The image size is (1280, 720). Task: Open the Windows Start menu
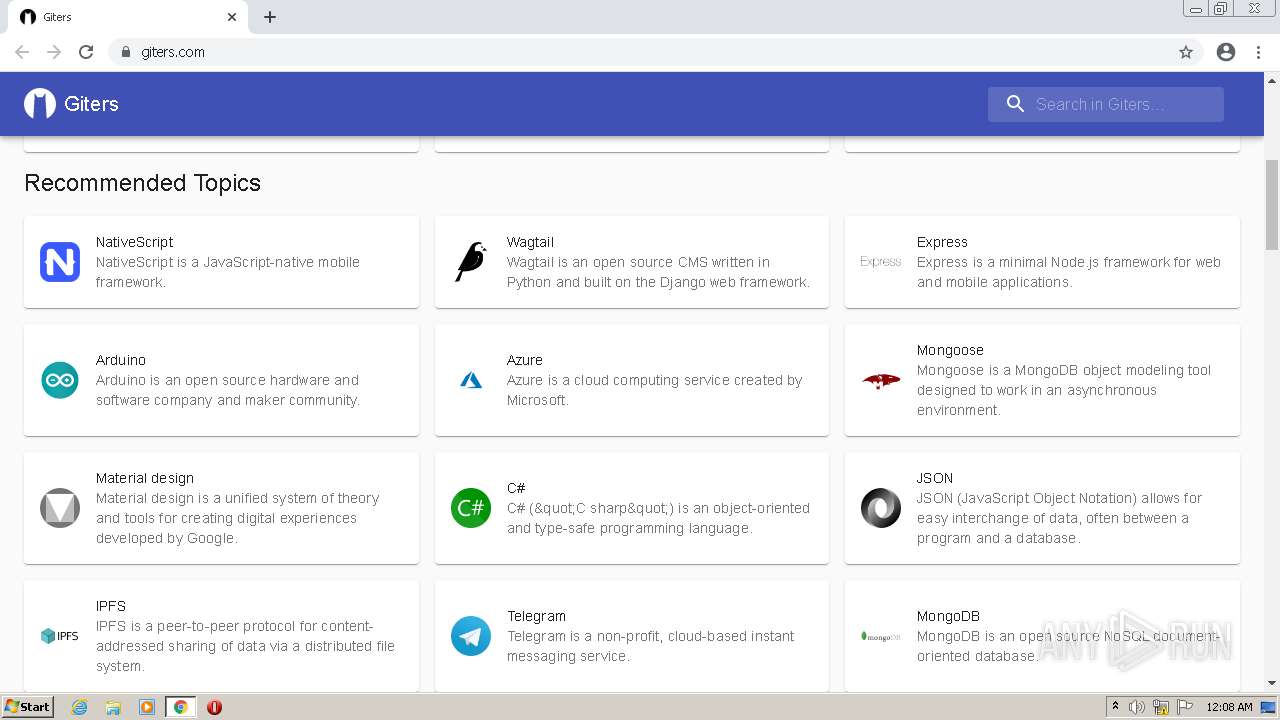[27, 707]
